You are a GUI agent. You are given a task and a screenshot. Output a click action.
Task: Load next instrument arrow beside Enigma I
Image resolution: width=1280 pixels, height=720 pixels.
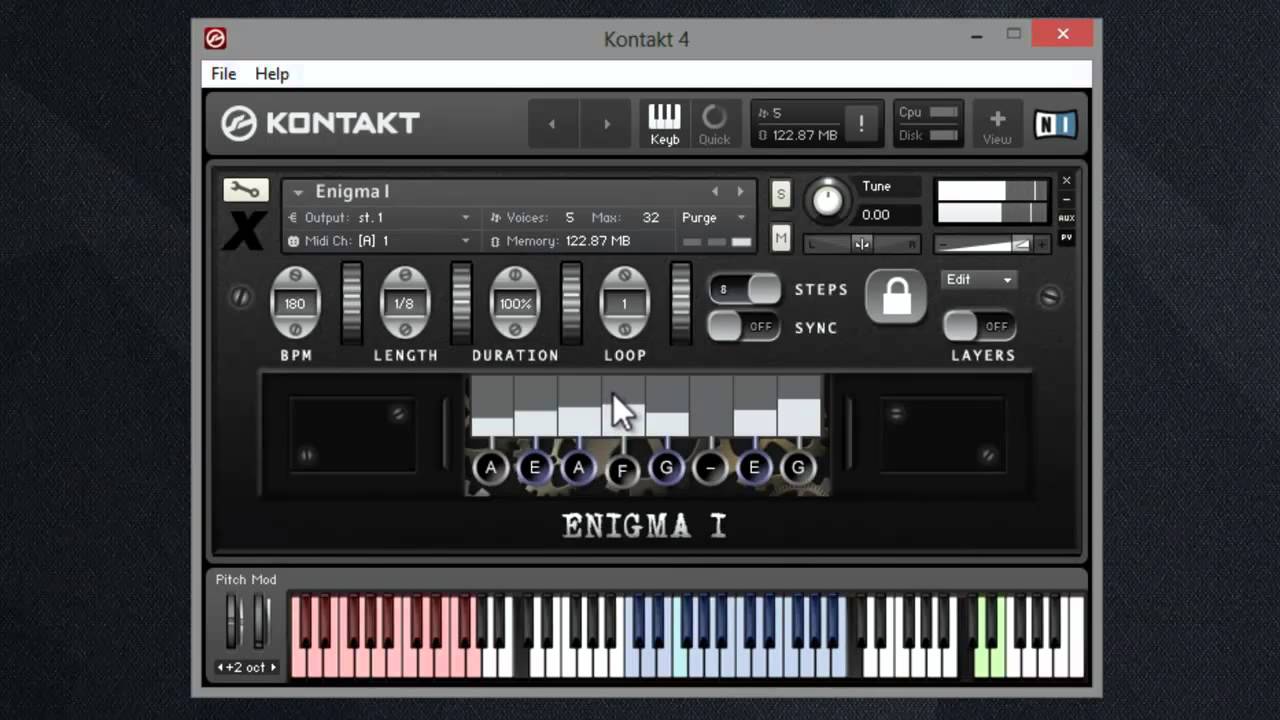tap(740, 191)
